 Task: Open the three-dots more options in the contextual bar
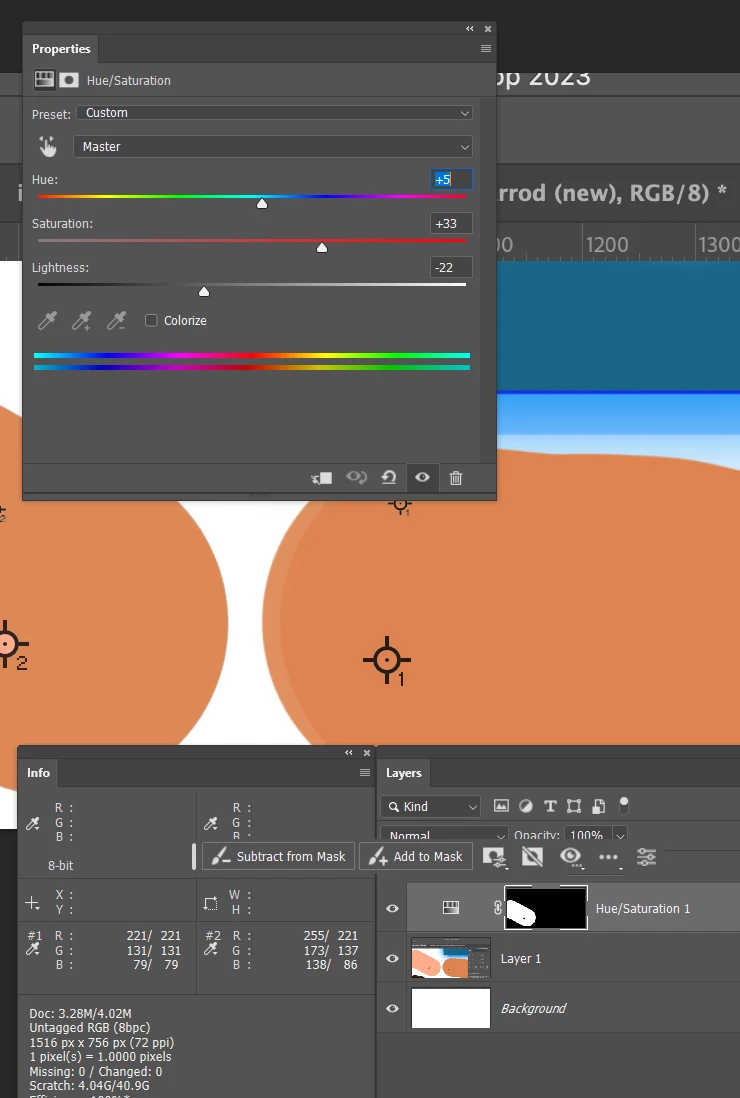(x=608, y=856)
